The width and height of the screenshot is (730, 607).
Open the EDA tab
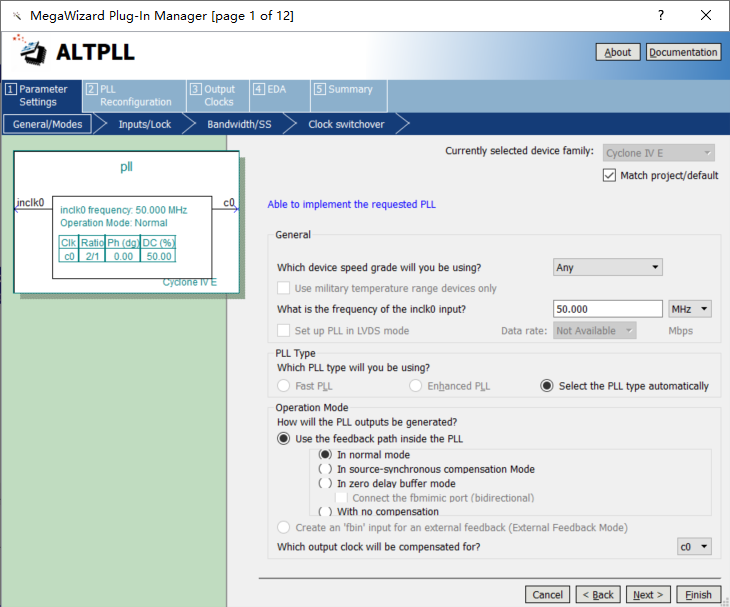280,95
